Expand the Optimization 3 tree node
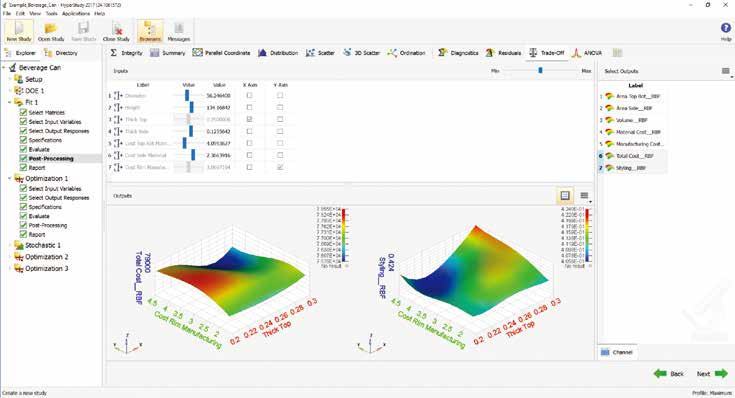735x398 pixels. point(10,269)
